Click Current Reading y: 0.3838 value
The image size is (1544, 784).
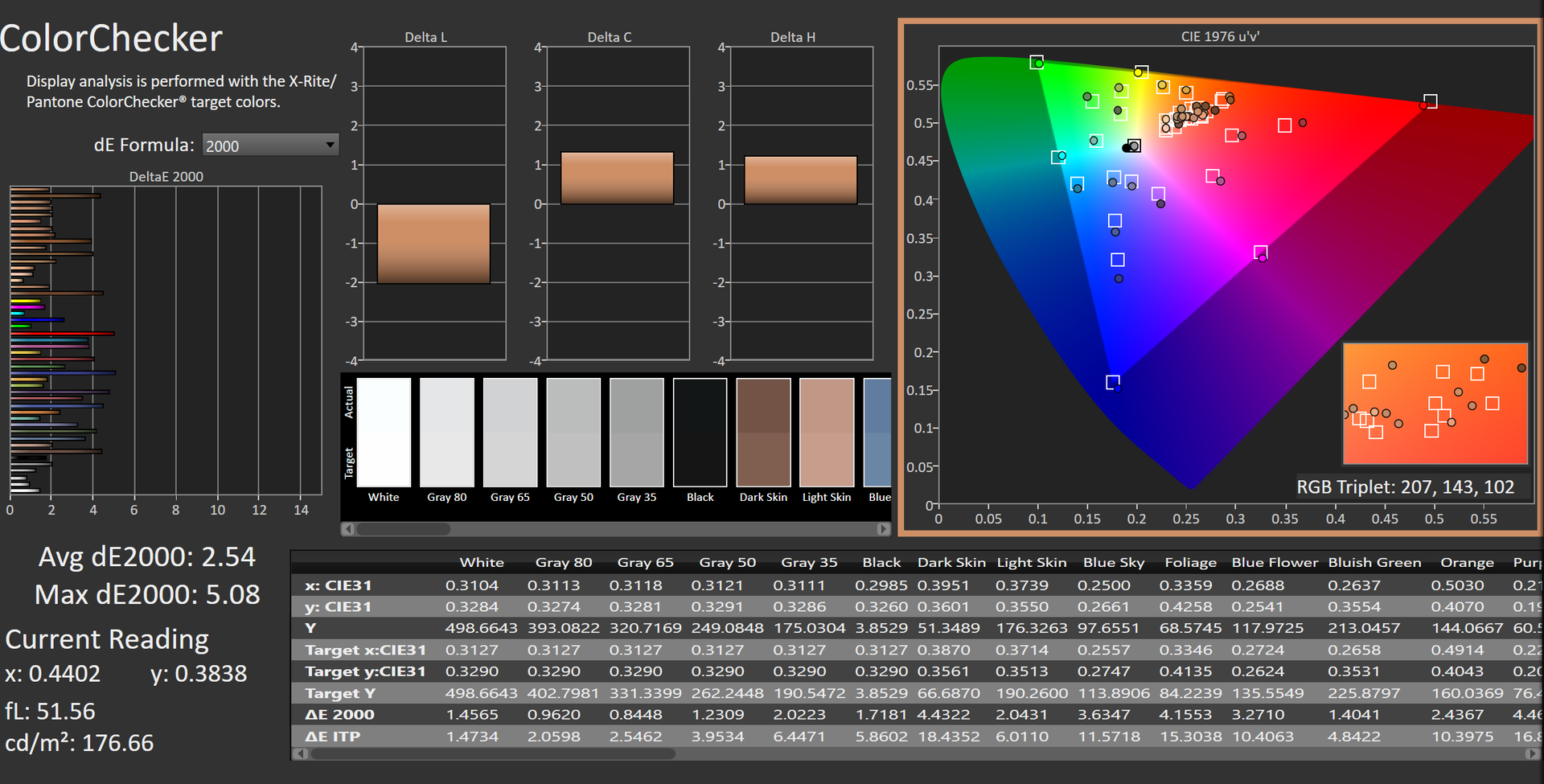(x=199, y=674)
